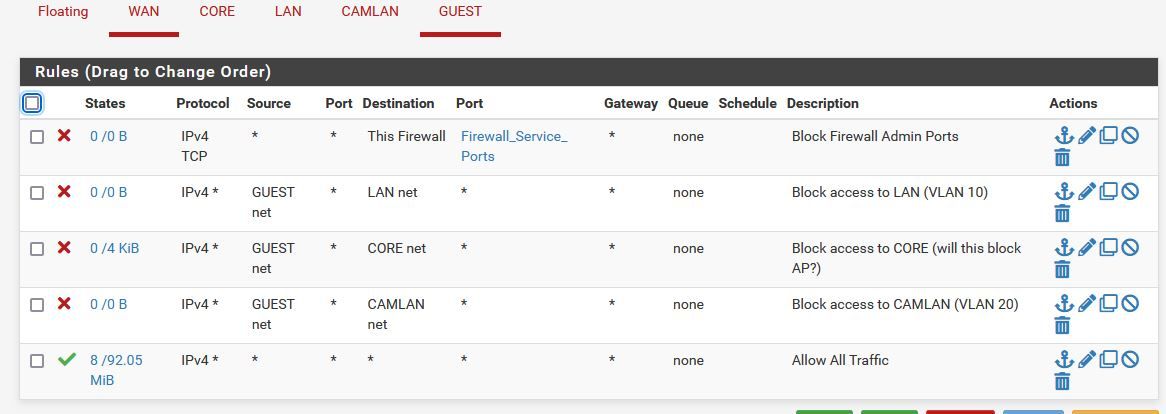1166x414 pixels.
Task: Click anchor icon of Allow All Traffic rule
Action: (1064, 360)
